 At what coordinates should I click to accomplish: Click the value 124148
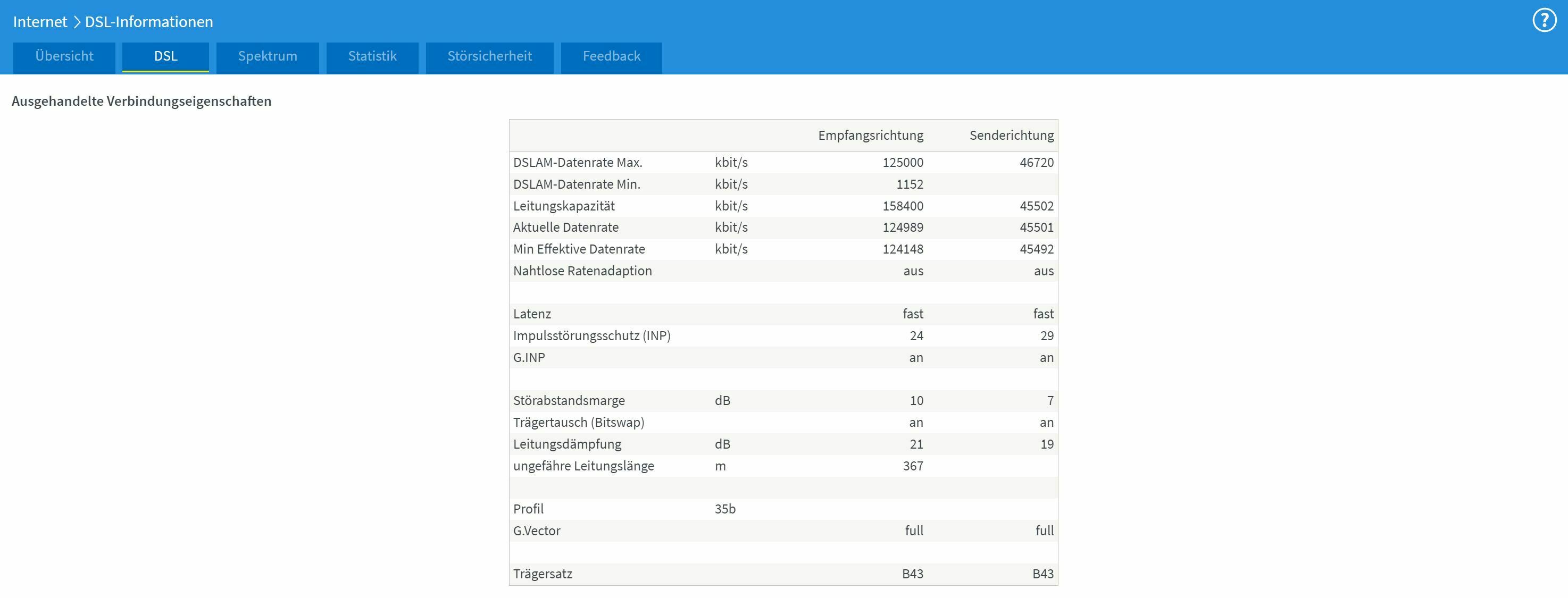coord(903,249)
